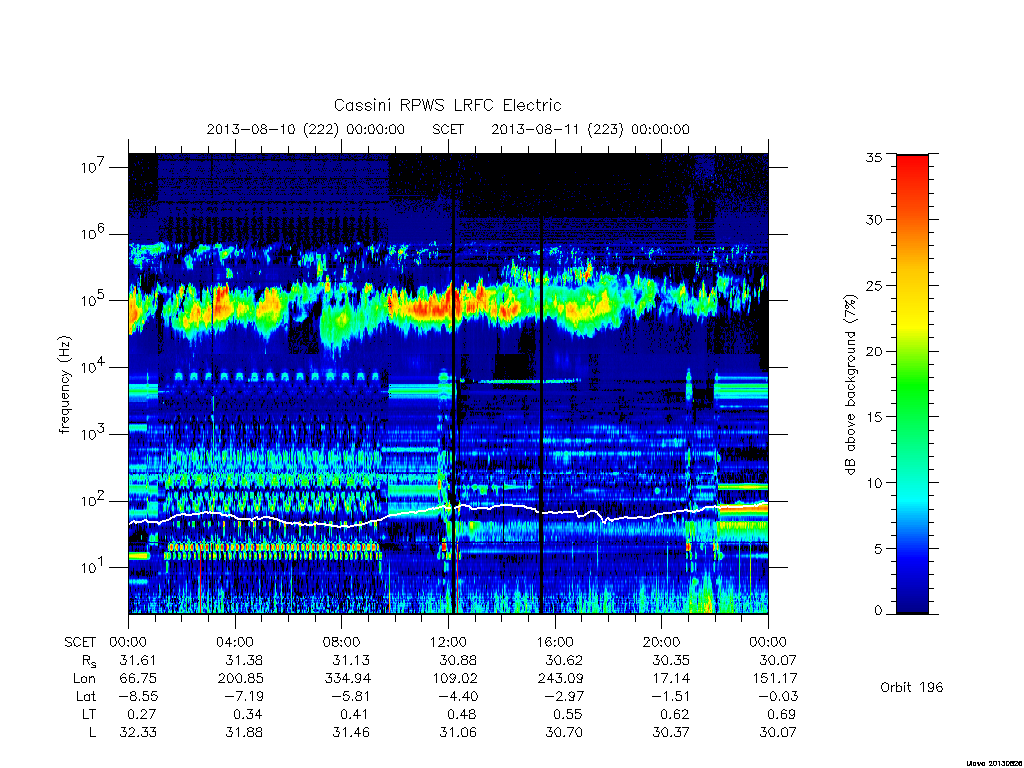Screen dimensions: 1024x768
Task: Click the '20:00' SCET time label
Action: click(662, 642)
